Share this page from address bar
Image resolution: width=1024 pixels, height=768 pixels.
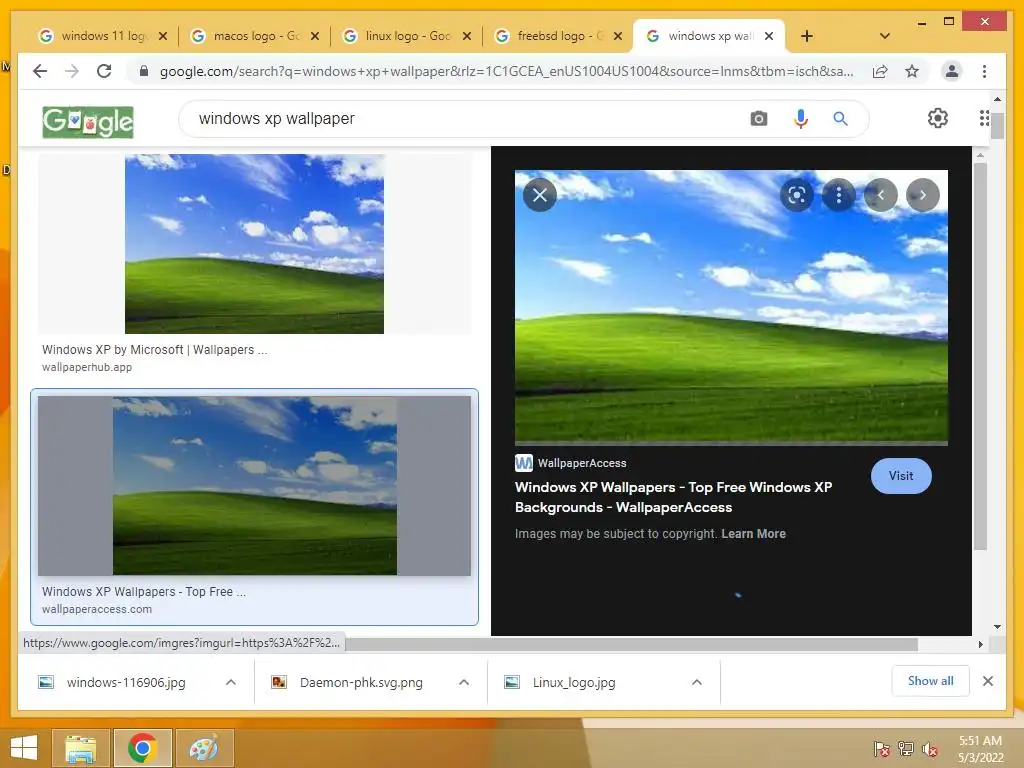click(880, 71)
